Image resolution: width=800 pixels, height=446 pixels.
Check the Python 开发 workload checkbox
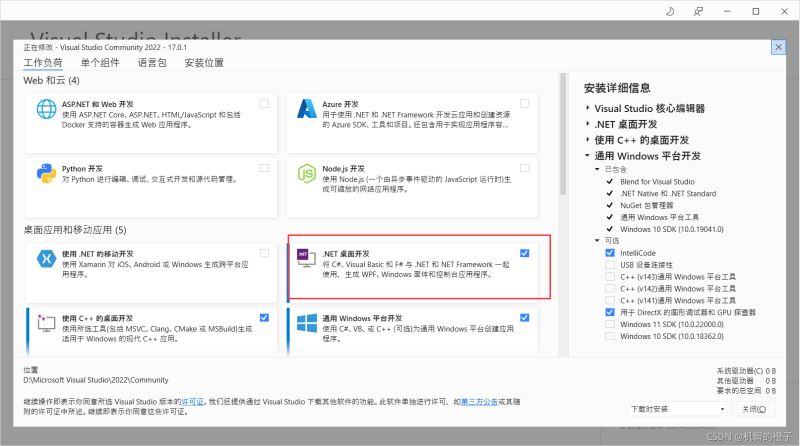tap(264, 168)
